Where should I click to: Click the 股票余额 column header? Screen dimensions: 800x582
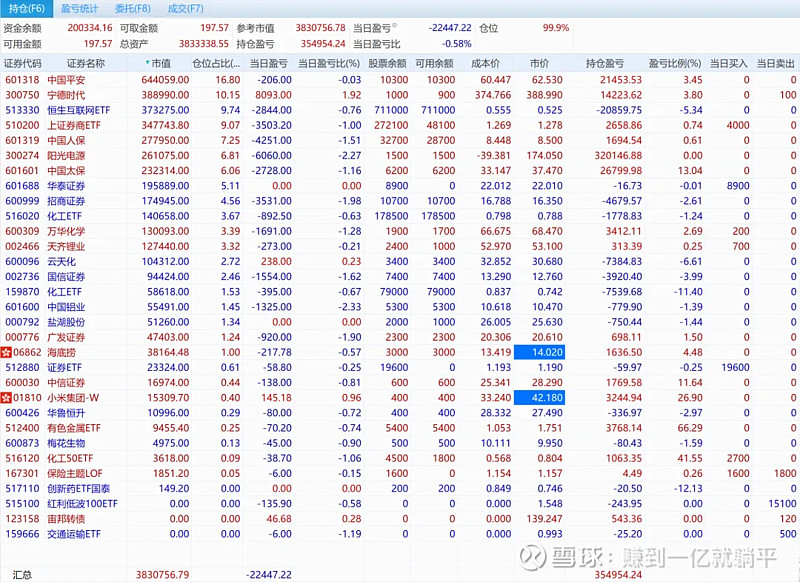387,64
